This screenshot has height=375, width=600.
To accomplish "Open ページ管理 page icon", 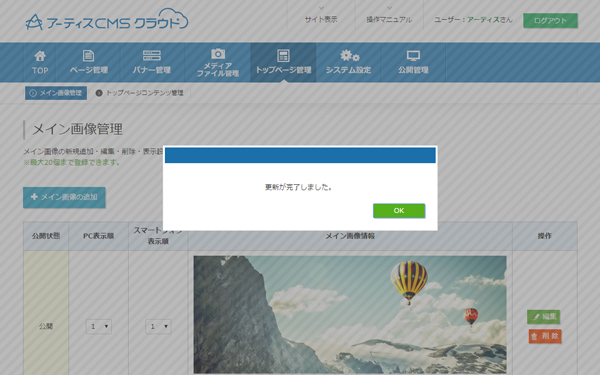I will coord(88,56).
